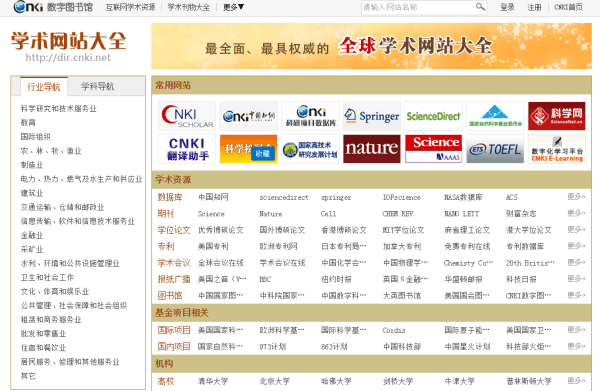
Task: Open the 美国专利 link
Action: pos(213,247)
